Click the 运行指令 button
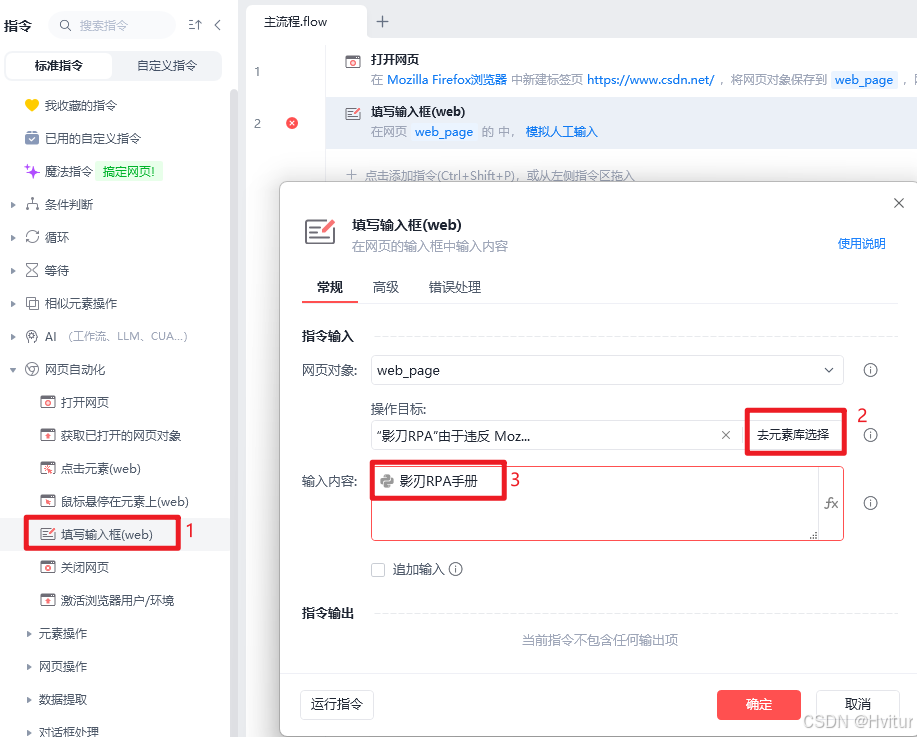This screenshot has width=917, height=737. [337, 704]
